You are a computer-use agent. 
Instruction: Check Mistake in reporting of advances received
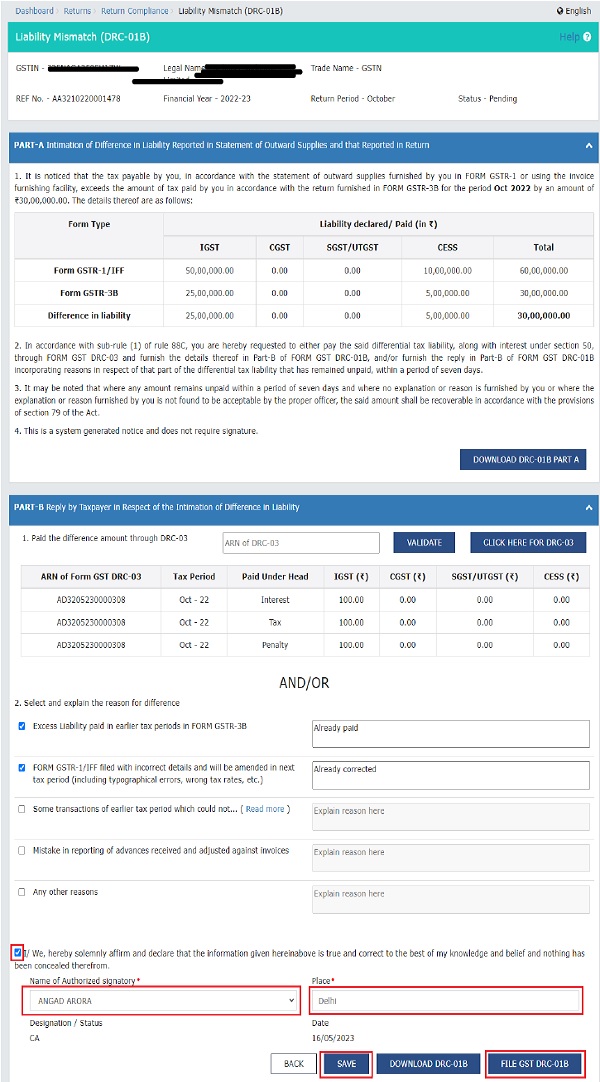(x=22, y=850)
